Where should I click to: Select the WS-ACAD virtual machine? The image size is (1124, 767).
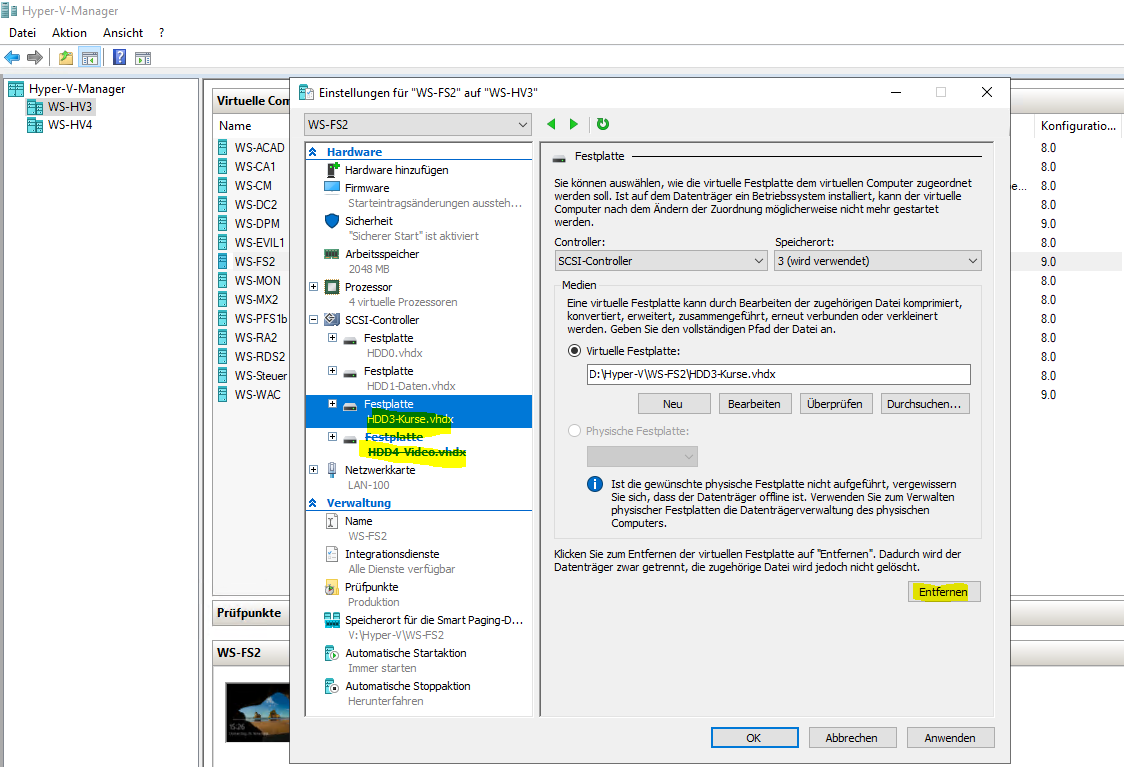point(259,148)
